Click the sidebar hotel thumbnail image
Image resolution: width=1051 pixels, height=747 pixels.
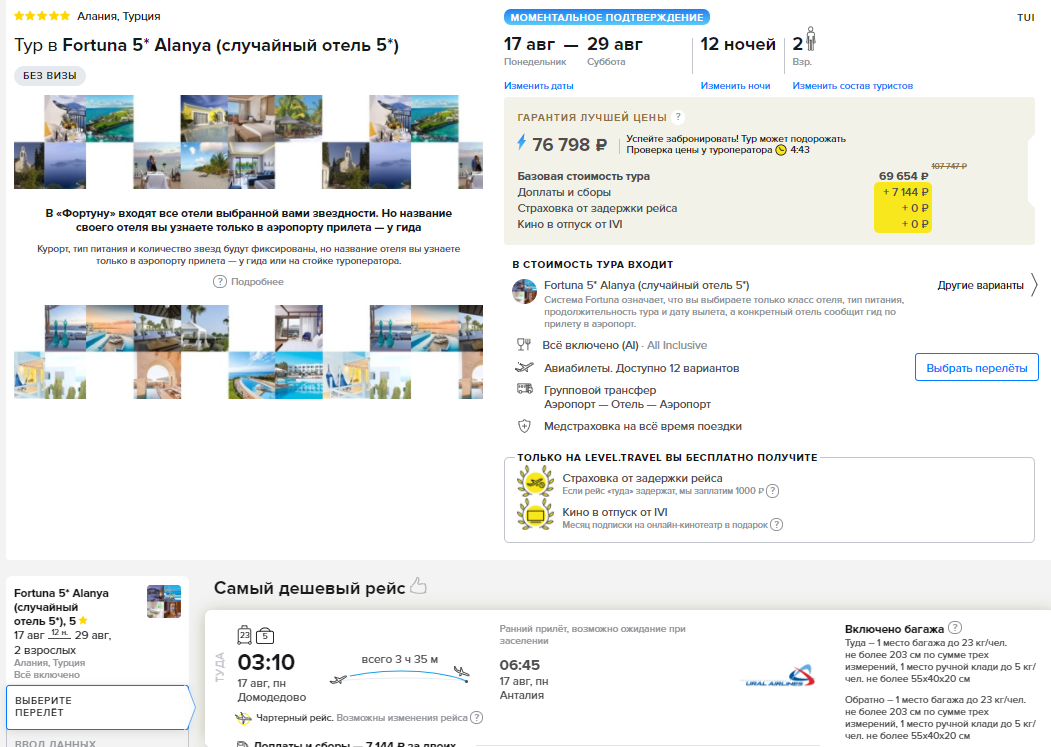[164, 601]
